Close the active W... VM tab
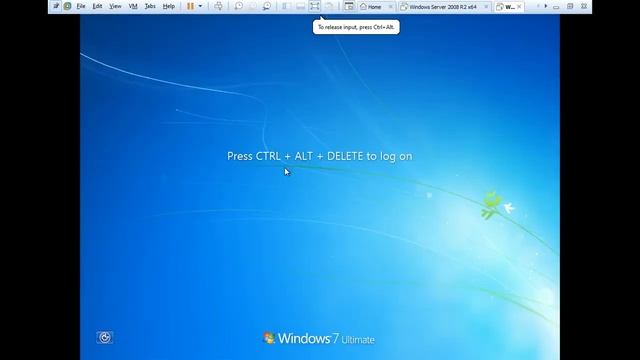640x360 pixels. click(519, 7)
